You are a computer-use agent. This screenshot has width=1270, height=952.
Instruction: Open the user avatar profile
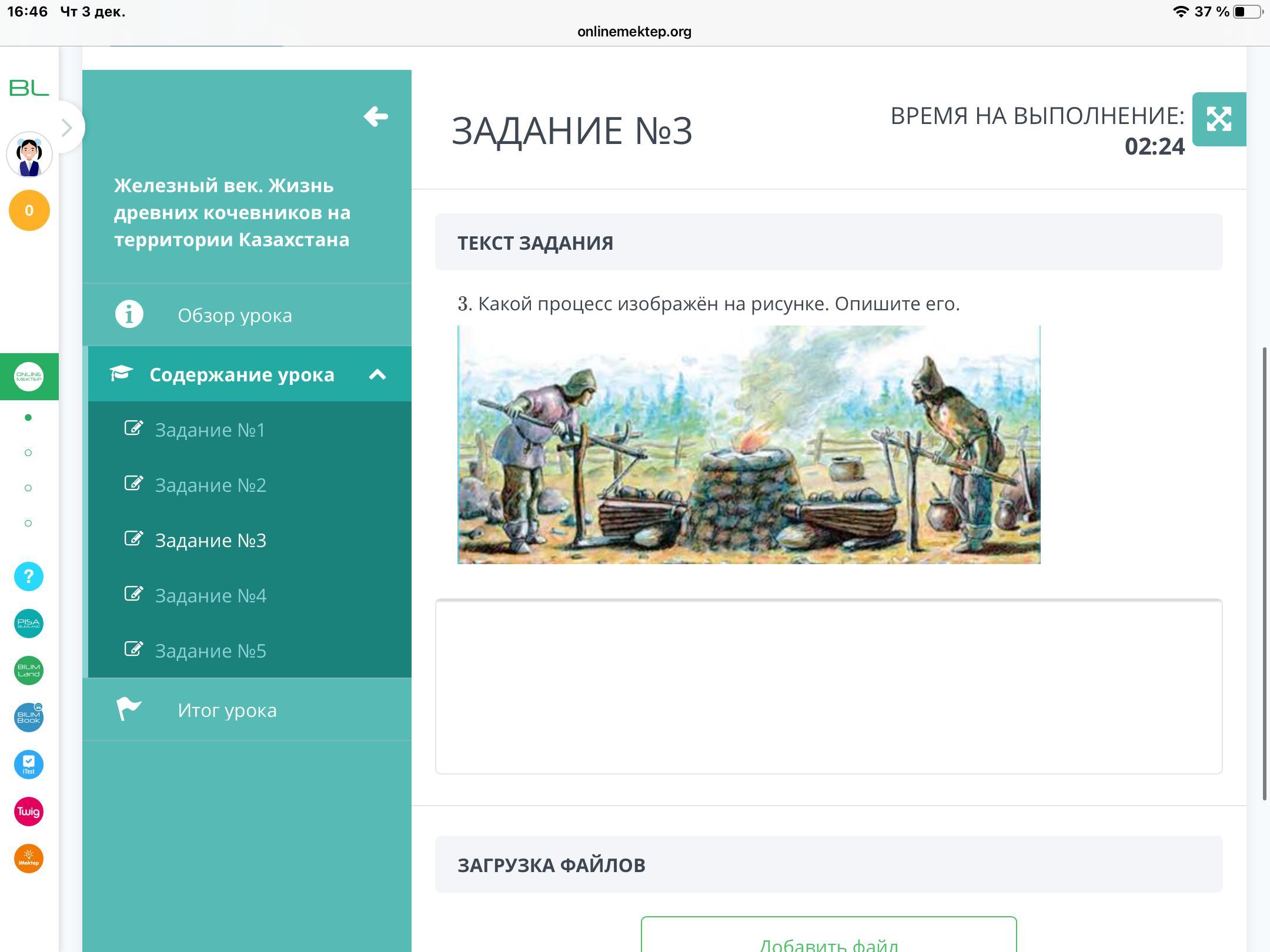[x=29, y=155]
